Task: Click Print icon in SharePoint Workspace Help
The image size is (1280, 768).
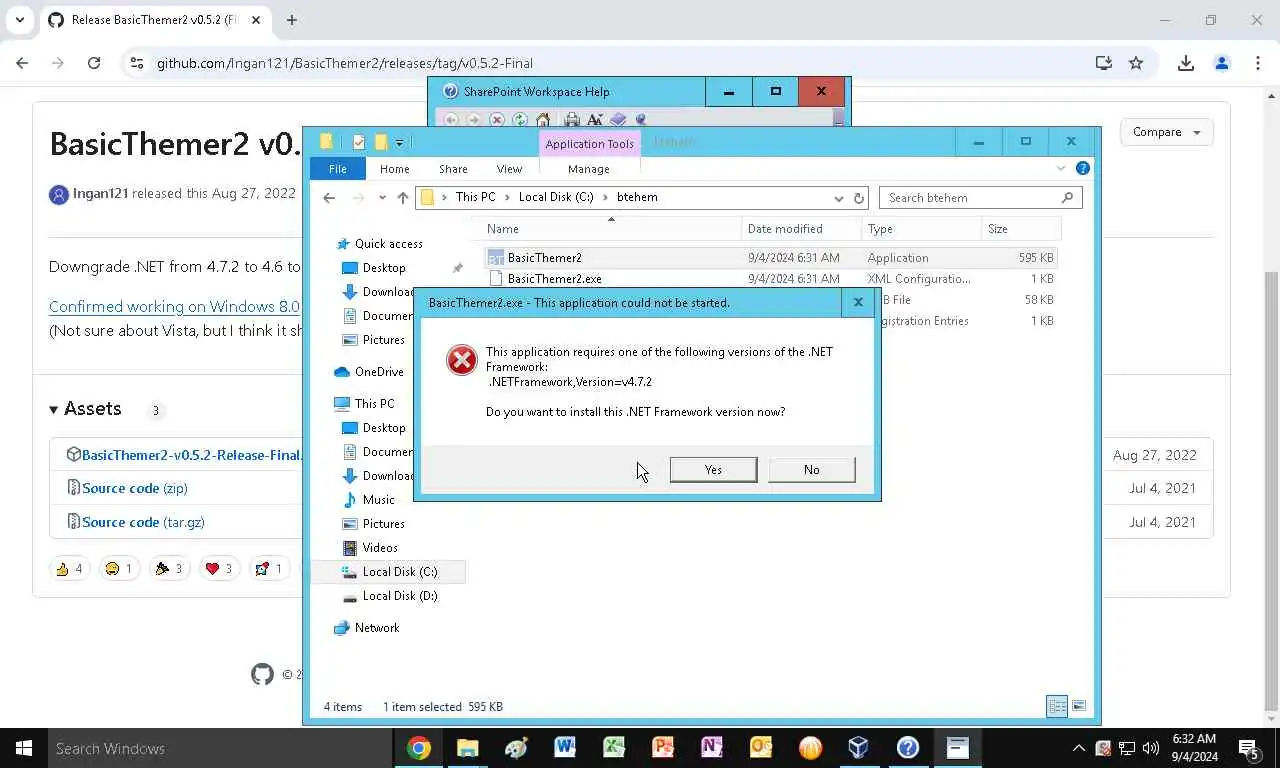Action: click(571, 120)
